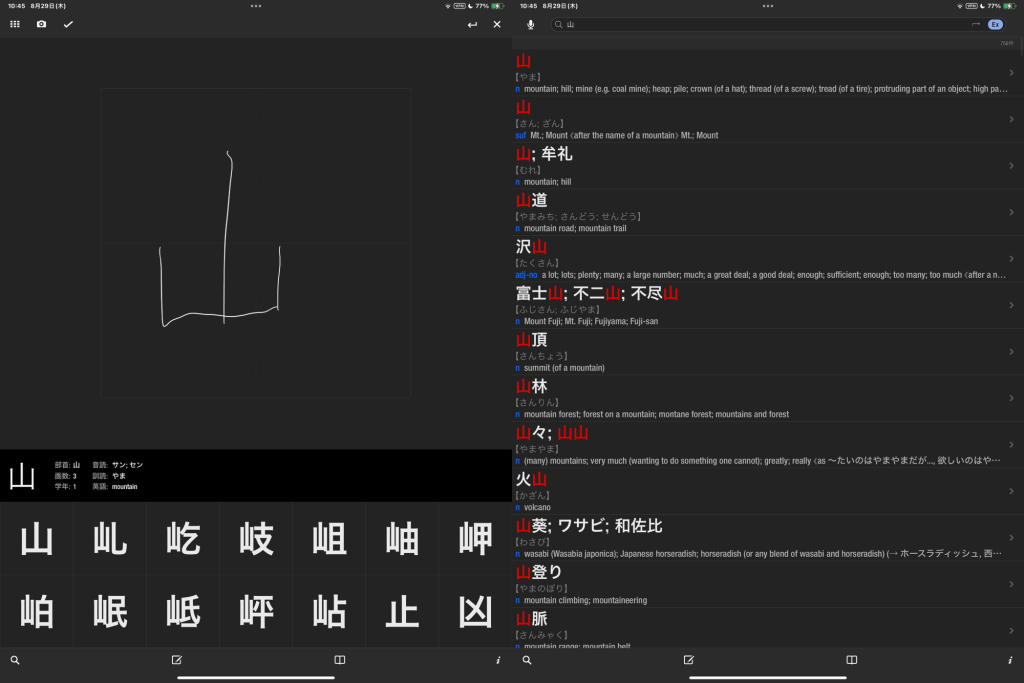The height and width of the screenshot is (683, 1024).
Task: Open the info icon at the bottom right
Action: point(1009,660)
